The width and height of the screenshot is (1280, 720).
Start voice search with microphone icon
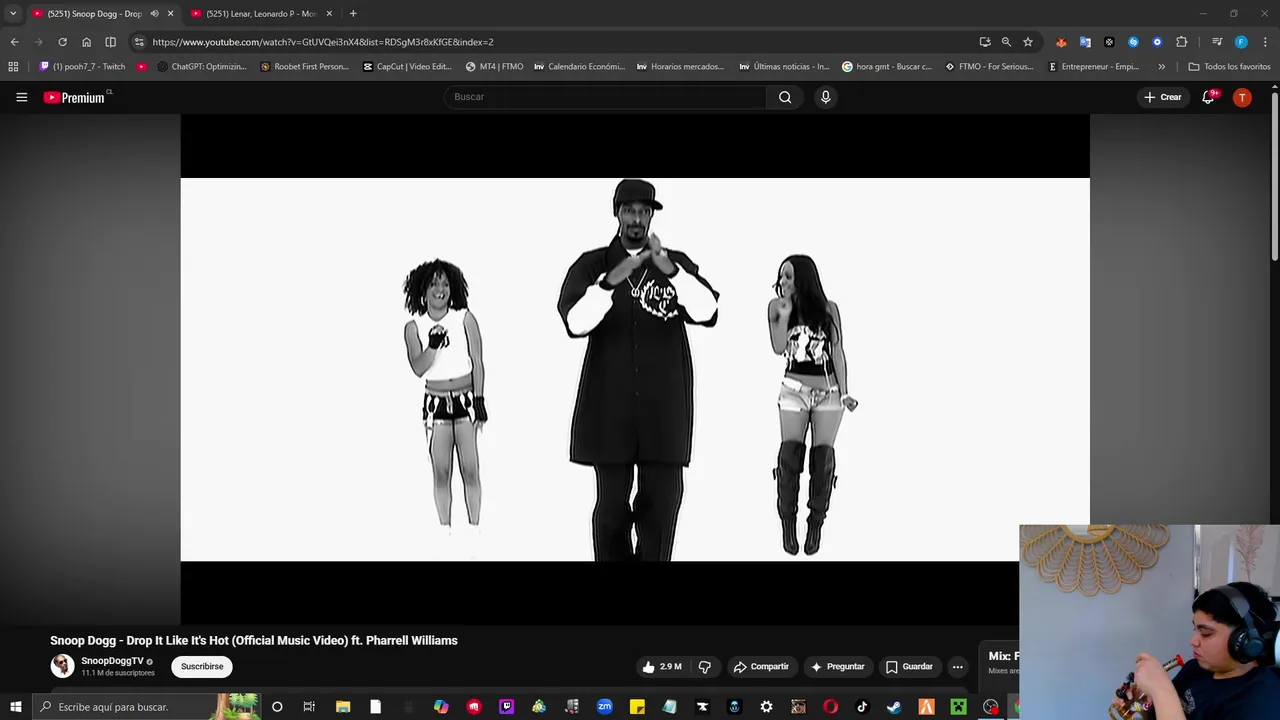click(825, 97)
